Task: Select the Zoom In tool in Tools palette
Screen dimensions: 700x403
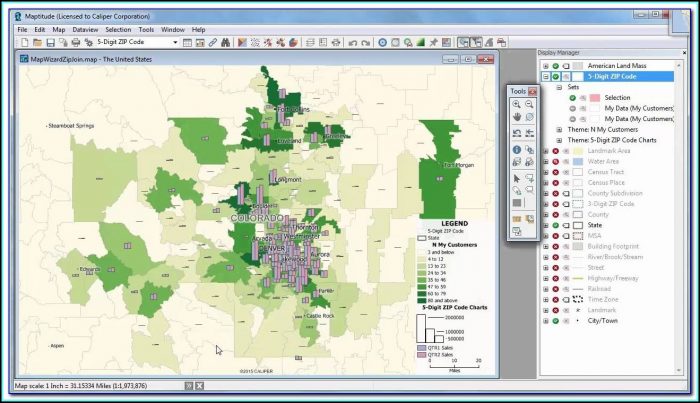Action: pos(517,104)
